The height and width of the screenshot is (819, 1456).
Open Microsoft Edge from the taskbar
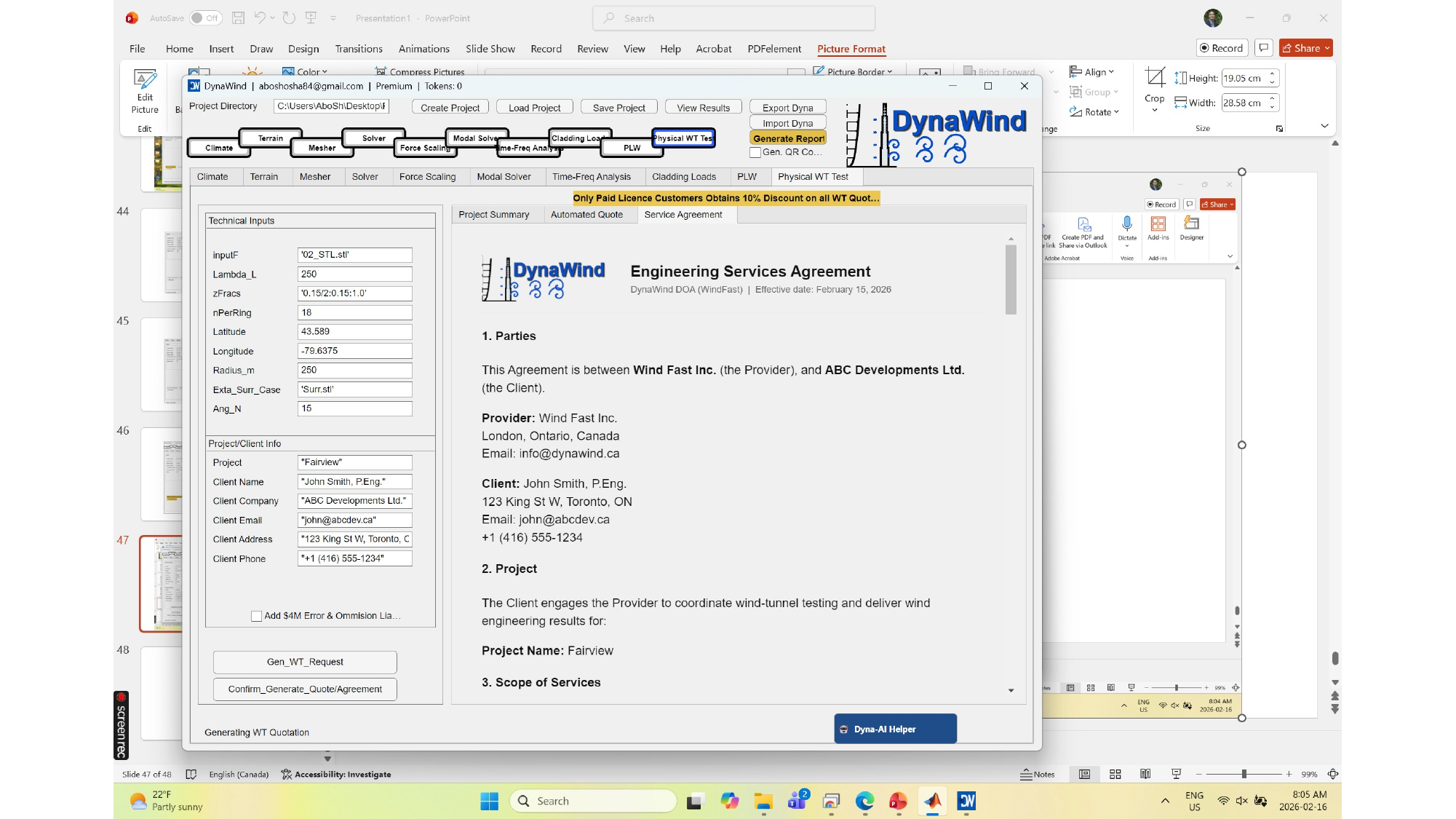[x=864, y=801]
